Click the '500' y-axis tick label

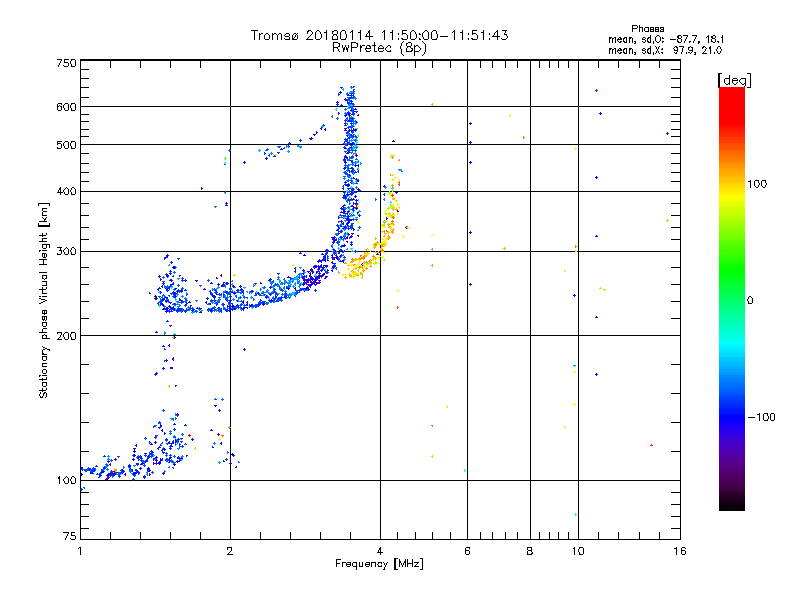[66, 145]
